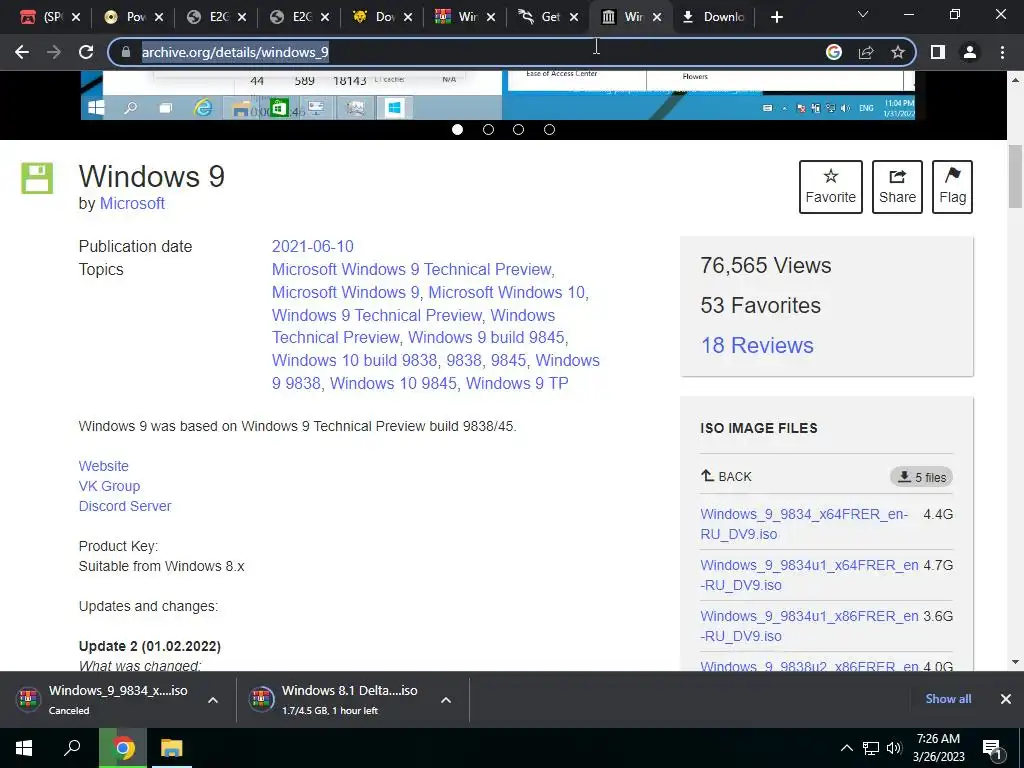Screen dimensions: 1024x768
Task: Select the third carousel dot
Action: [x=519, y=129]
